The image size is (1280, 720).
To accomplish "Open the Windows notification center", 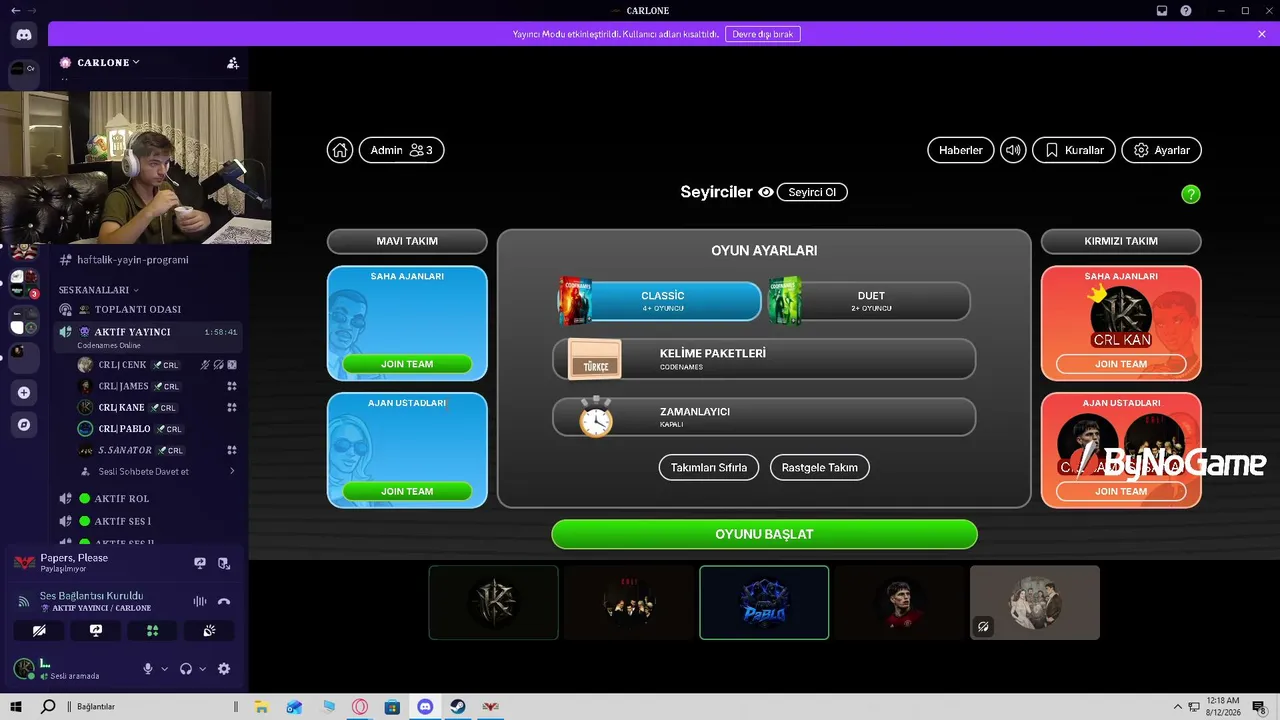I will coord(1260,707).
